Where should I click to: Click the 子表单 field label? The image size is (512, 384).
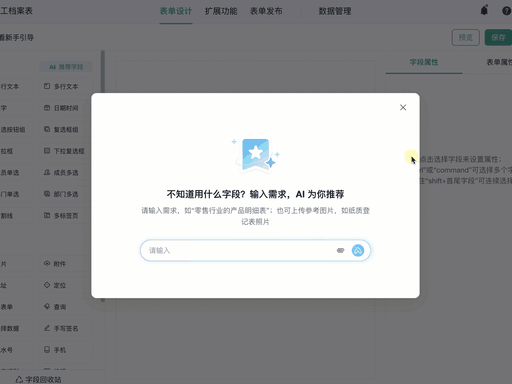(7, 307)
